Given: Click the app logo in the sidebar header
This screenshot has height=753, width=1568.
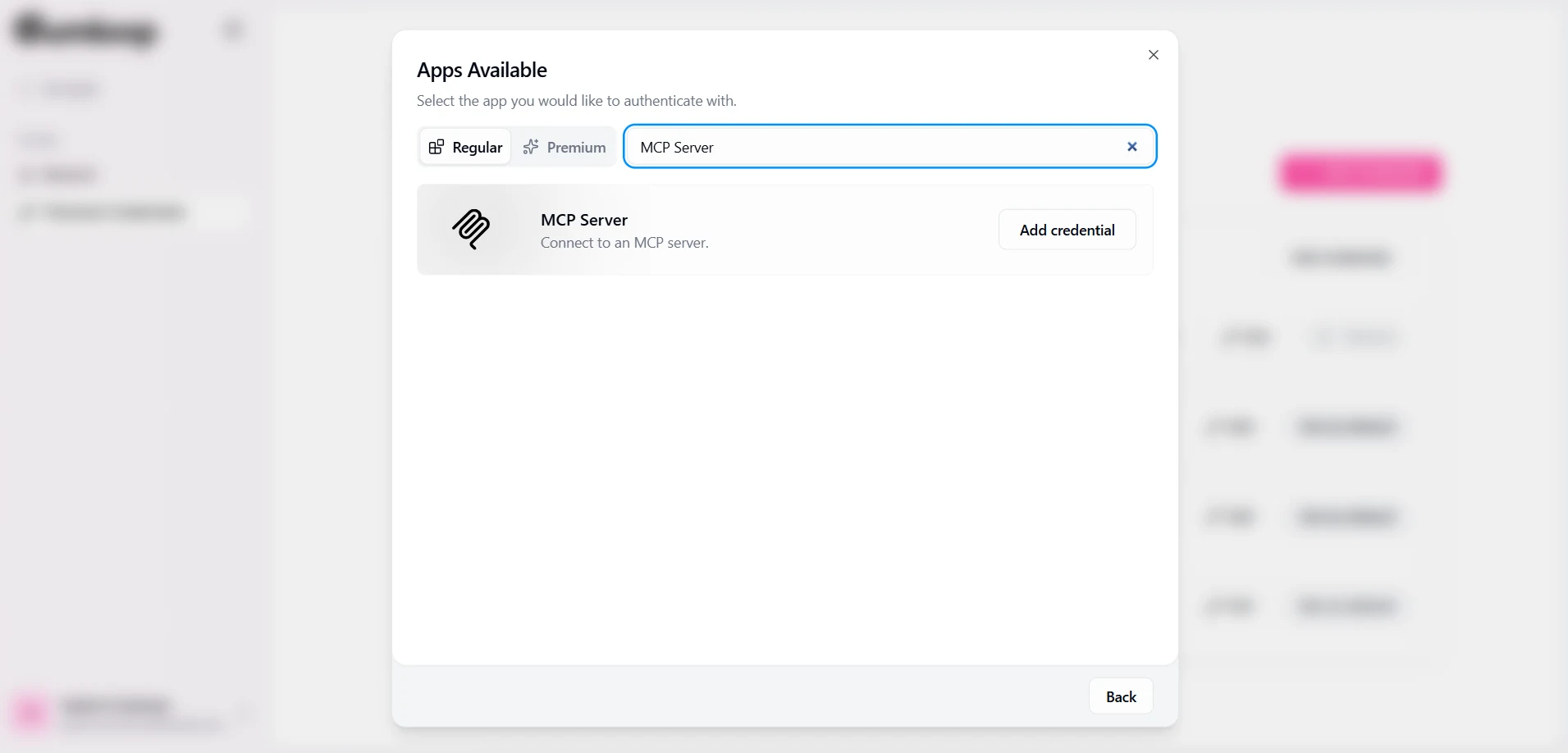Looking at the screenshot, I should click(x=85, y=31).
